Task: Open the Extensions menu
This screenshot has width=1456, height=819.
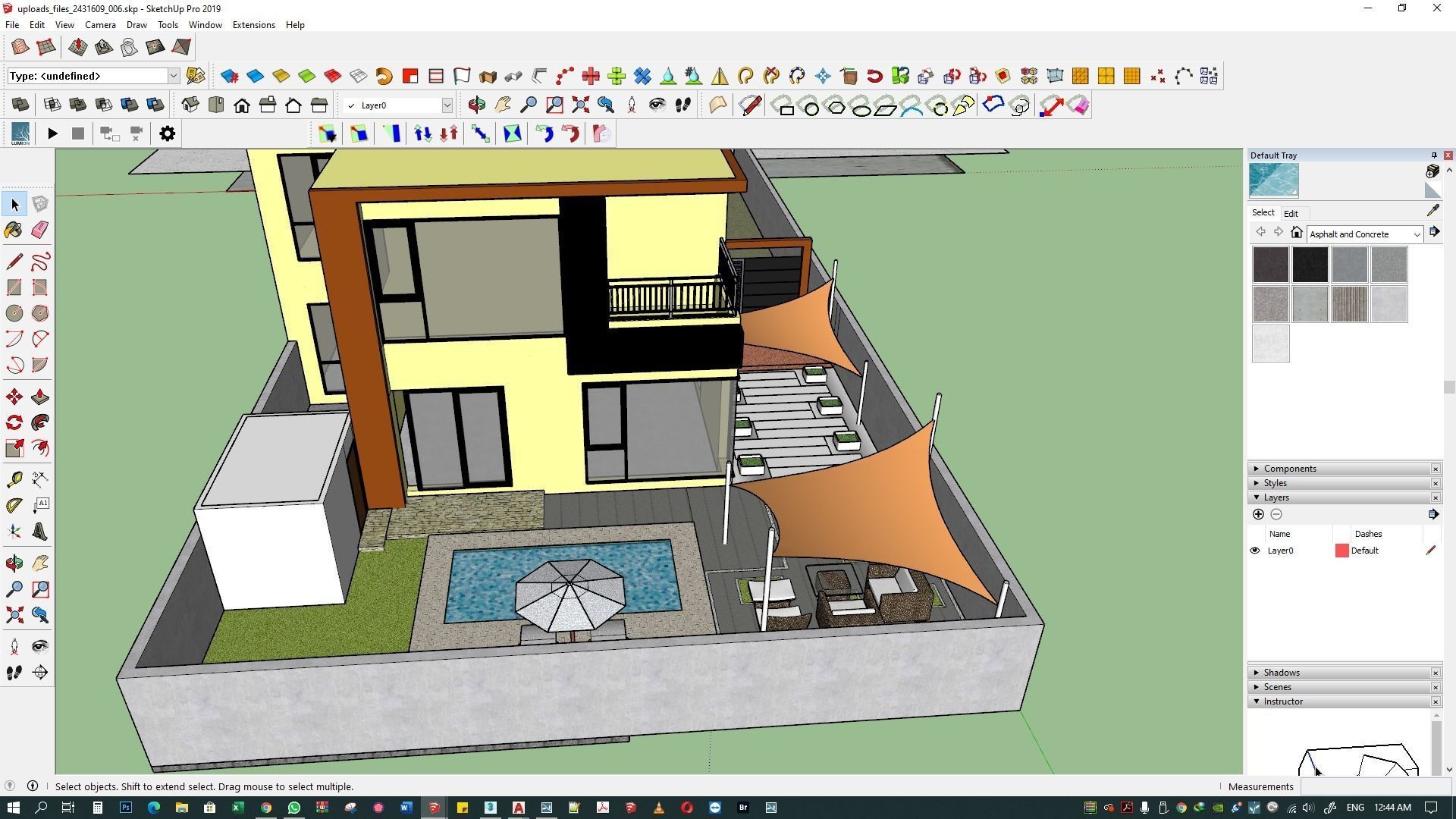Action: [x=253, y=25]
